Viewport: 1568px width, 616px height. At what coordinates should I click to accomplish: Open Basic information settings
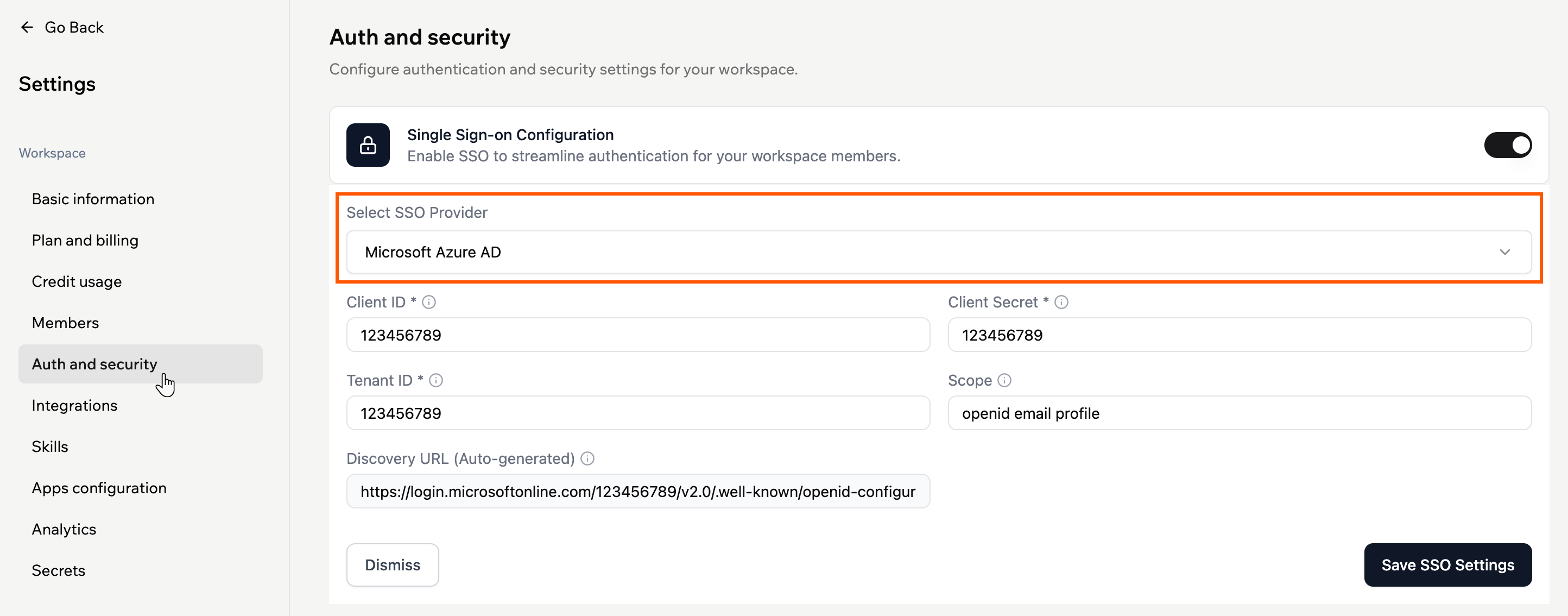tap(93, 199)
